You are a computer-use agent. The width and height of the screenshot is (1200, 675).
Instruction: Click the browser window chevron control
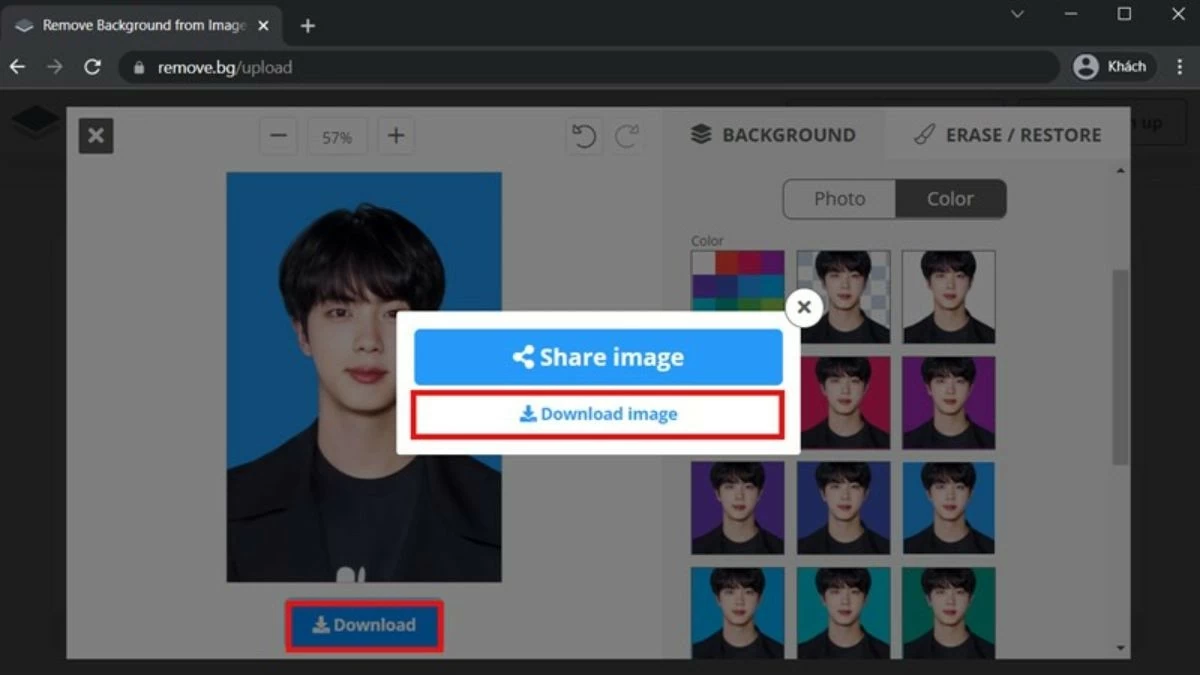click(x=1017, y=14)
